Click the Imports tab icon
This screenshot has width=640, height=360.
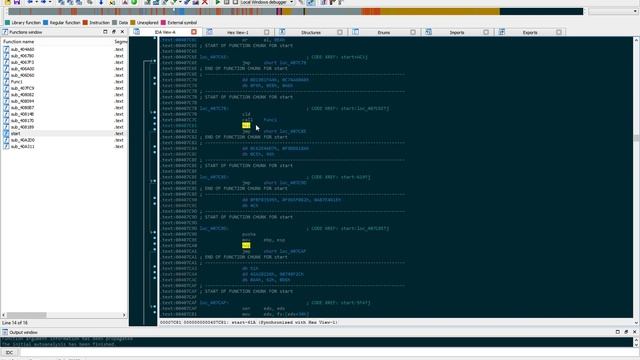pyautogui.click(x=429, y=32)
